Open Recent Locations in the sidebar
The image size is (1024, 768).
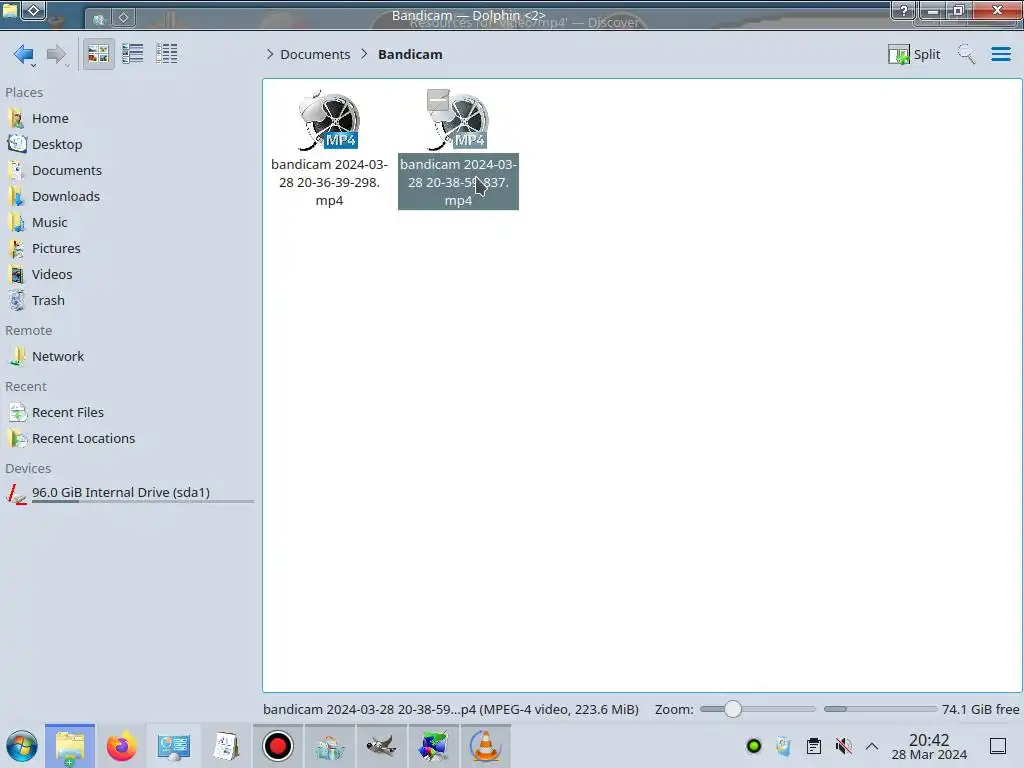(x=84, y=439)
